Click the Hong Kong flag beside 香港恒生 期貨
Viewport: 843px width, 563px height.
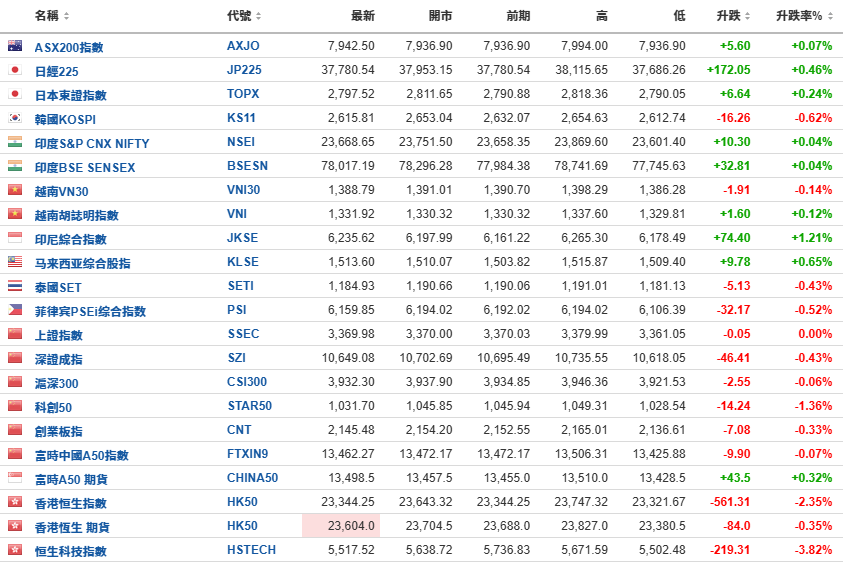15,526
